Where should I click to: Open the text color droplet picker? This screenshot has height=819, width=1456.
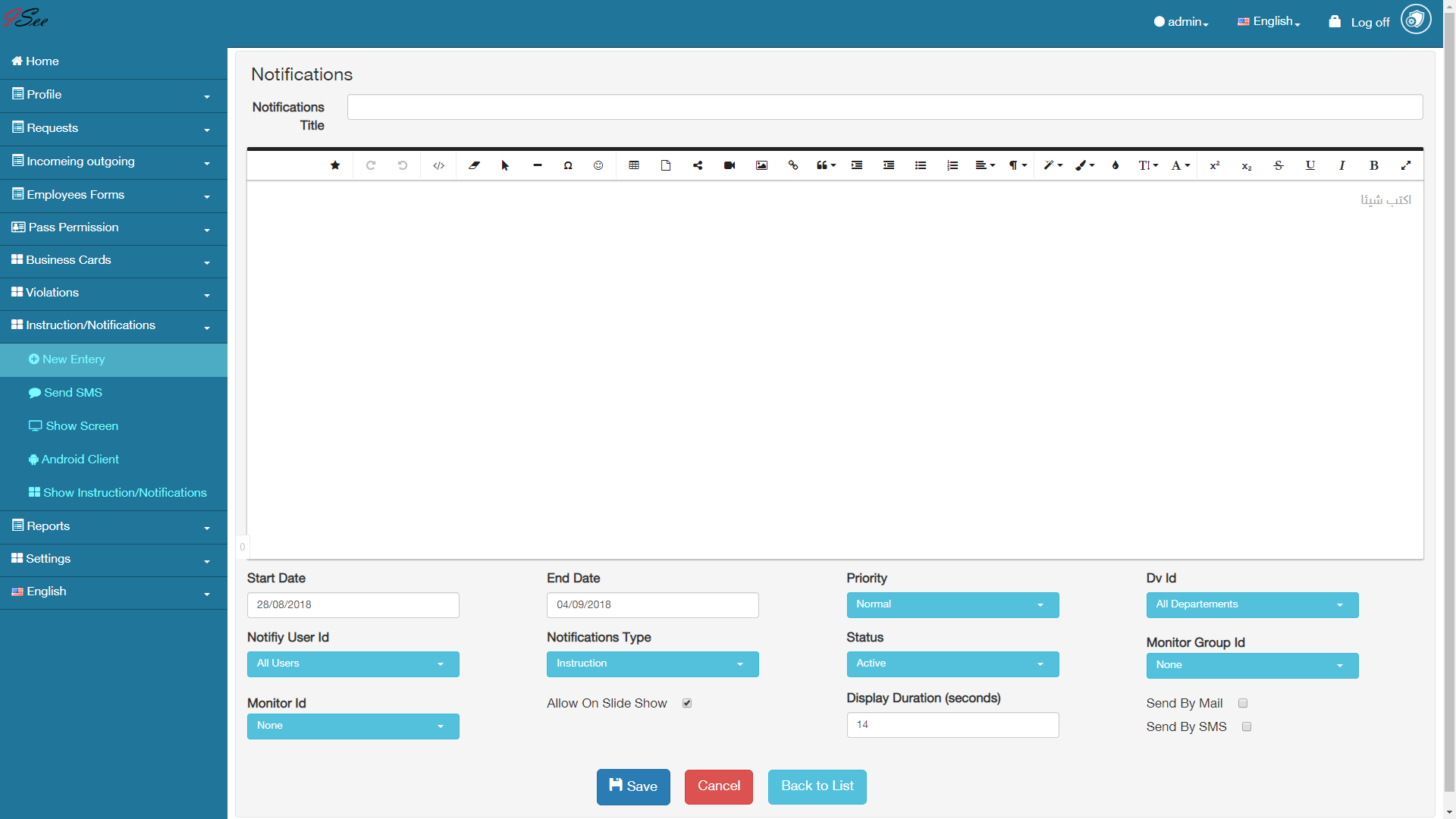[x=1116, y=165]
